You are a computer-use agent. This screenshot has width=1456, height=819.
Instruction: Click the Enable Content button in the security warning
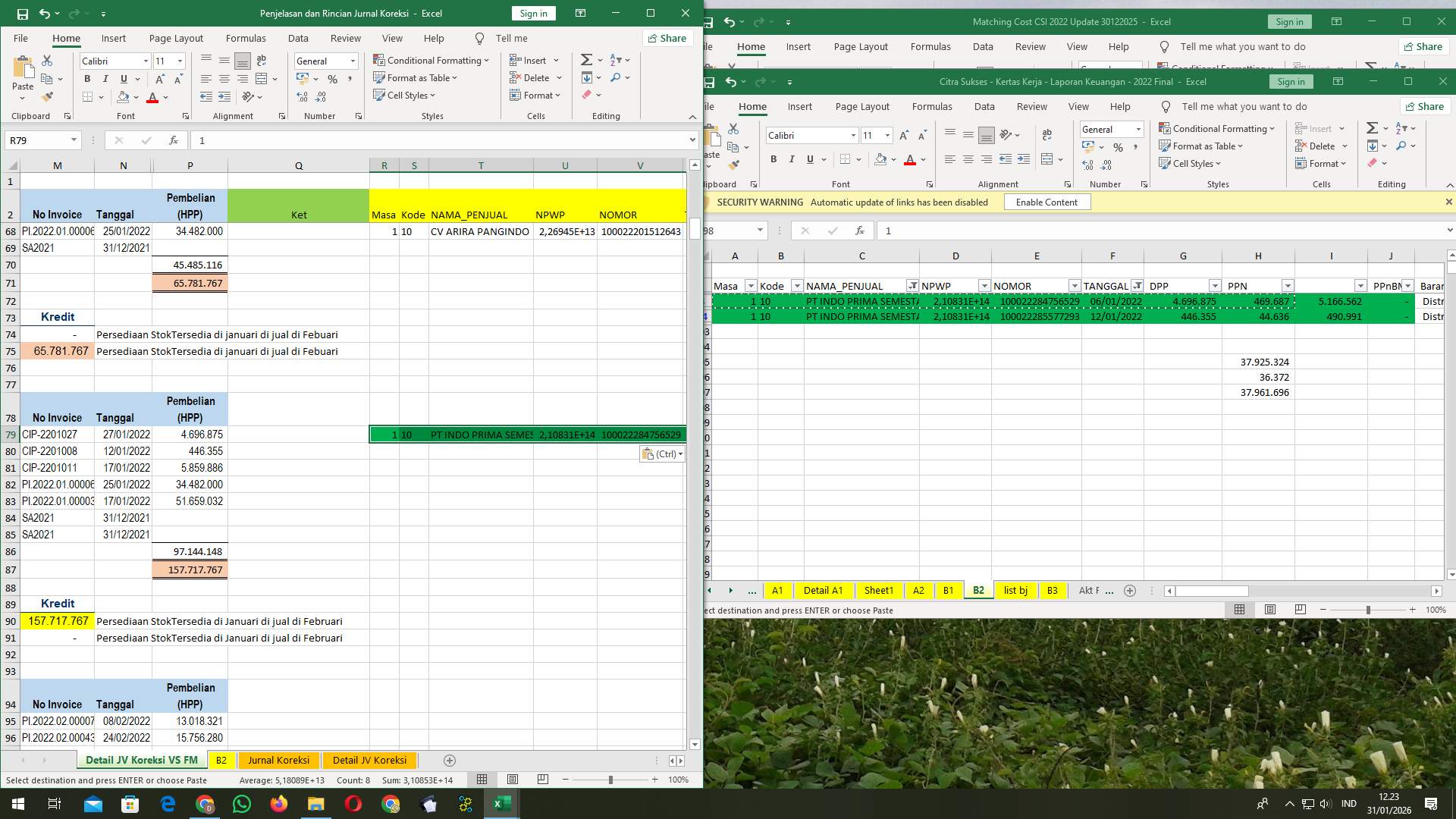coord(1046,202)
